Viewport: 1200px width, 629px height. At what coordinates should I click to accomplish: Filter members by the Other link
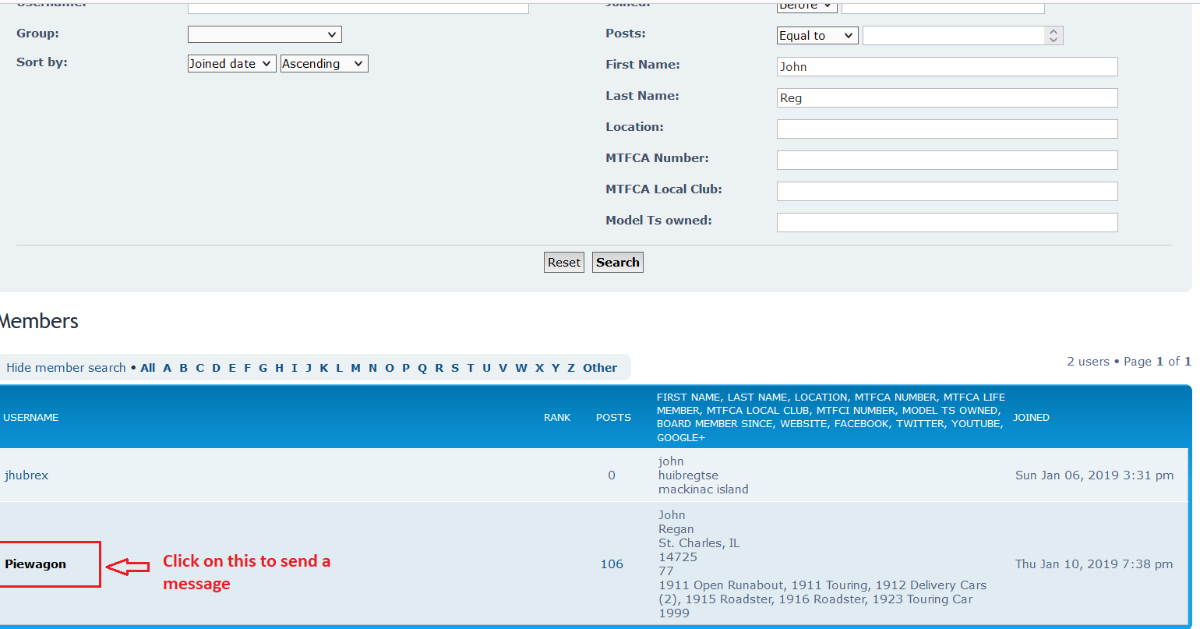(x=600, y=368)
